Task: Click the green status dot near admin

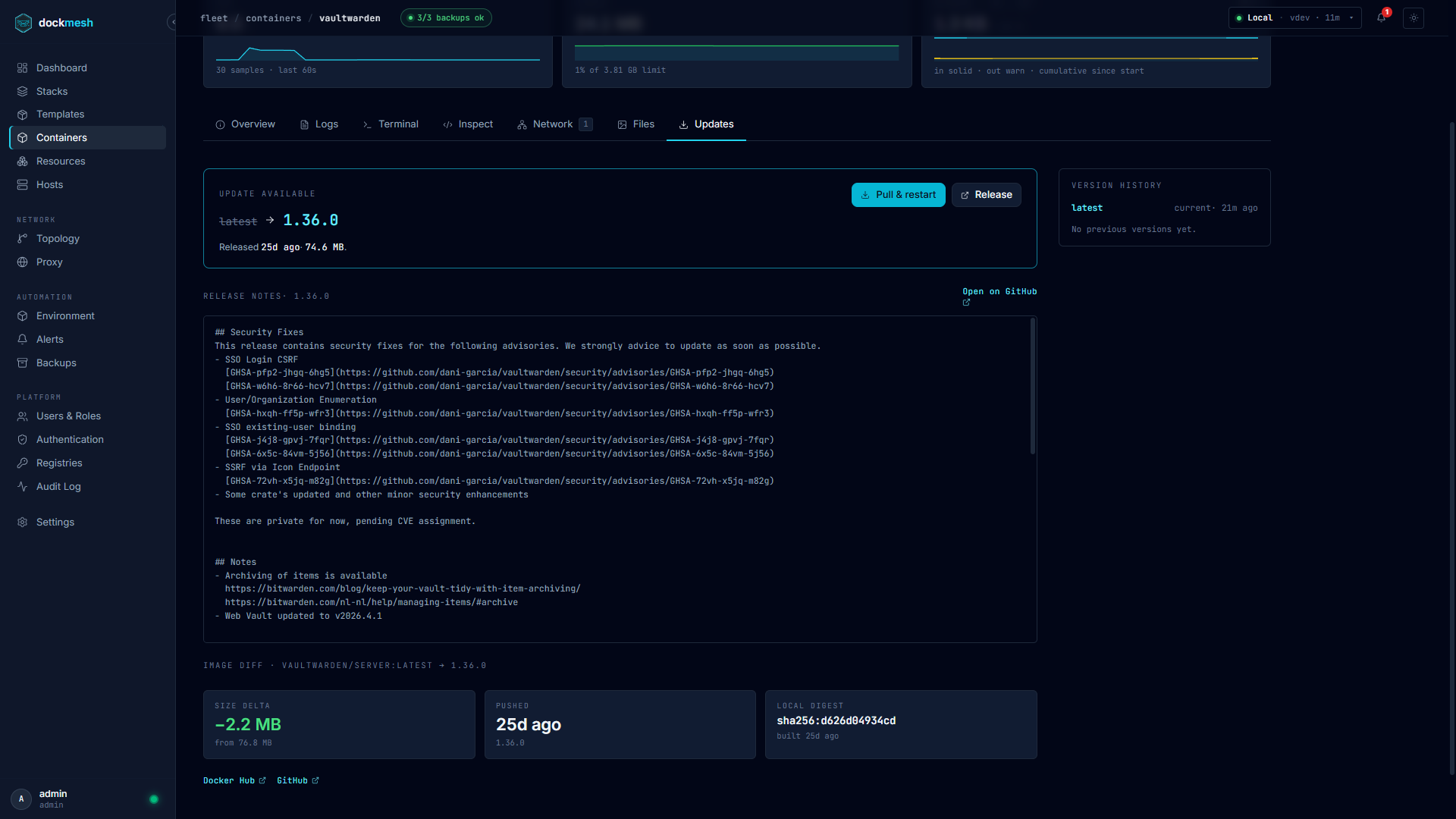Action: (x=154, y=799)
